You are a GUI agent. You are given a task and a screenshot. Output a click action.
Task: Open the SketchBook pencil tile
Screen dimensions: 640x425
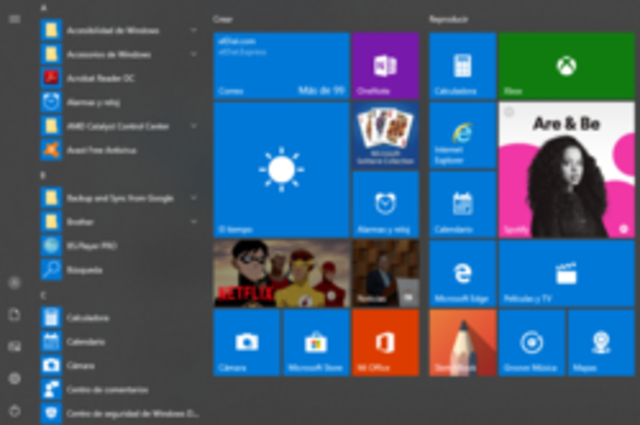click(462, 343)
